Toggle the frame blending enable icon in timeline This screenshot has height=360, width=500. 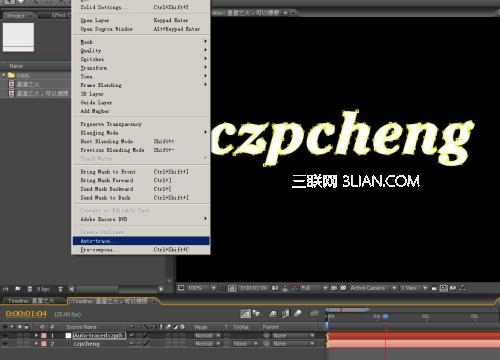286,314
